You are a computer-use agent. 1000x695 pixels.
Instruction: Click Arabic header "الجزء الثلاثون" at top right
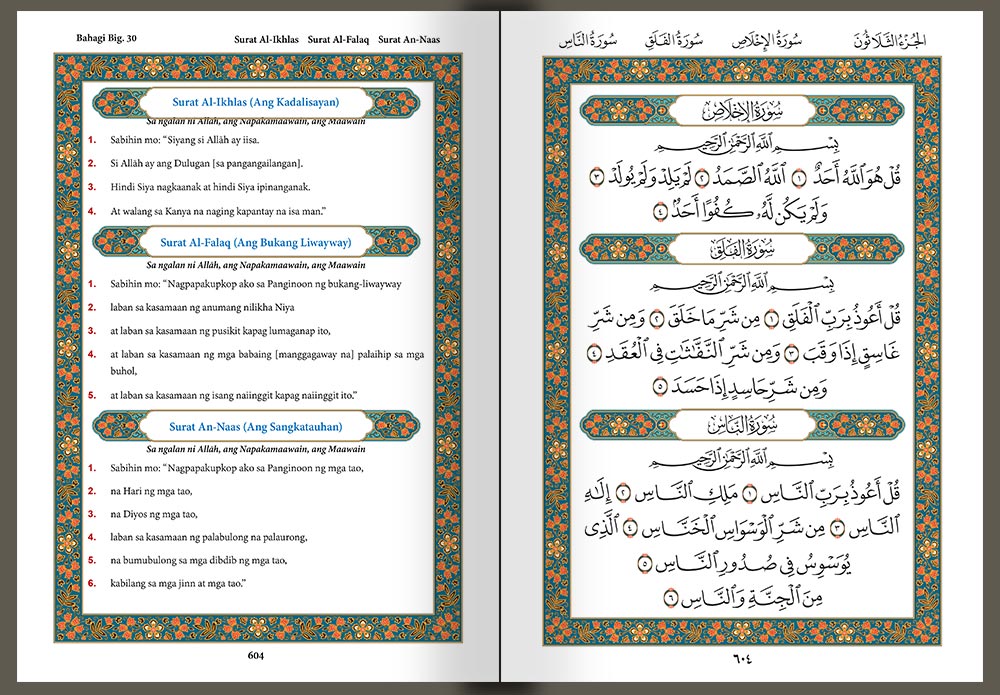tap(890, 40)
